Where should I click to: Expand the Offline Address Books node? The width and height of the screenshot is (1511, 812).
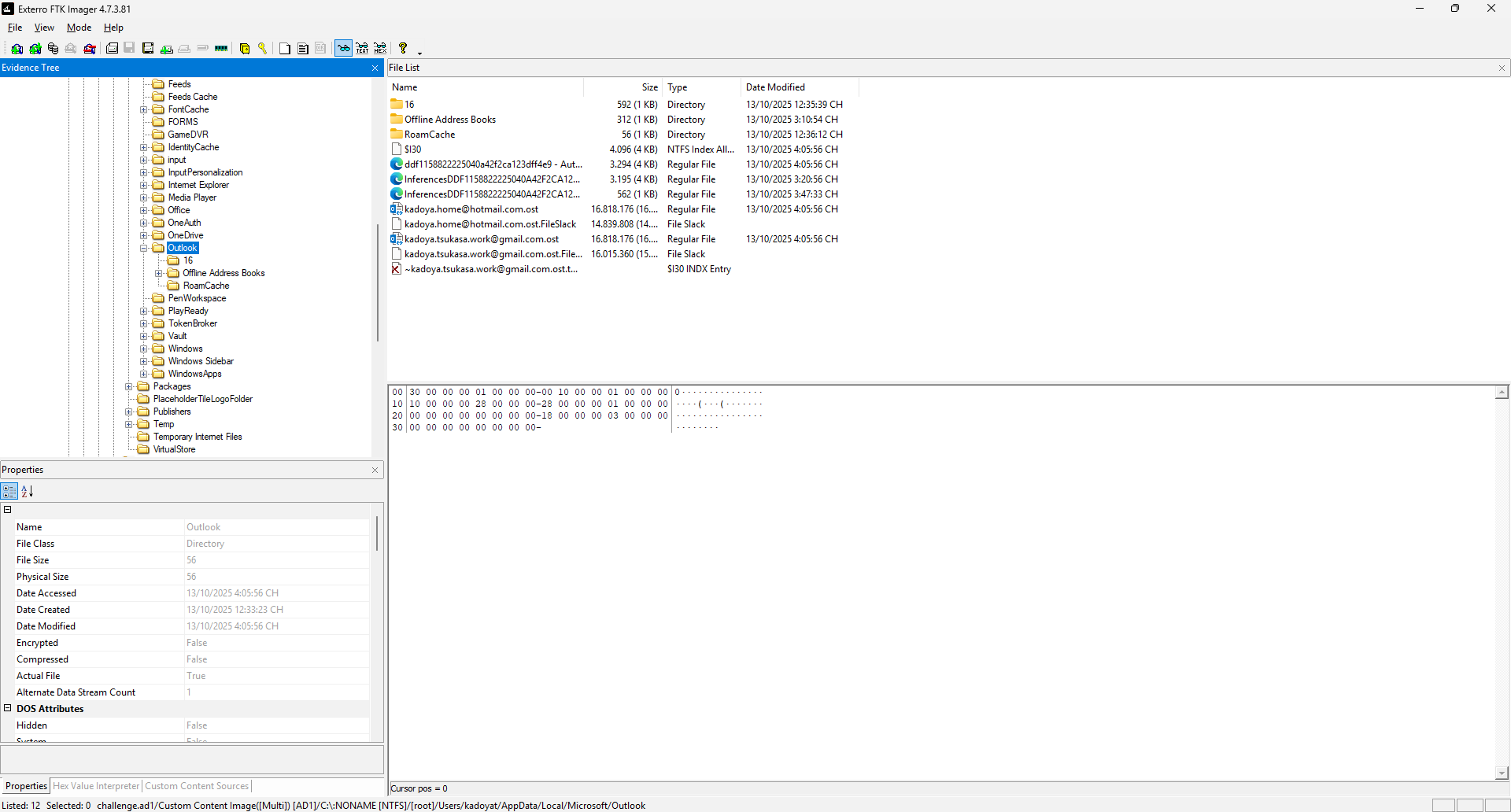[159, 273]
